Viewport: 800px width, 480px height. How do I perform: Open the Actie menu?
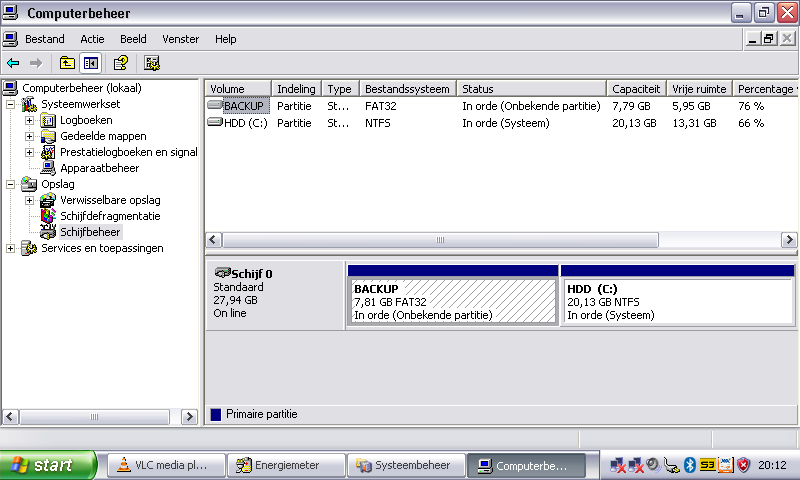pos(92,39)
